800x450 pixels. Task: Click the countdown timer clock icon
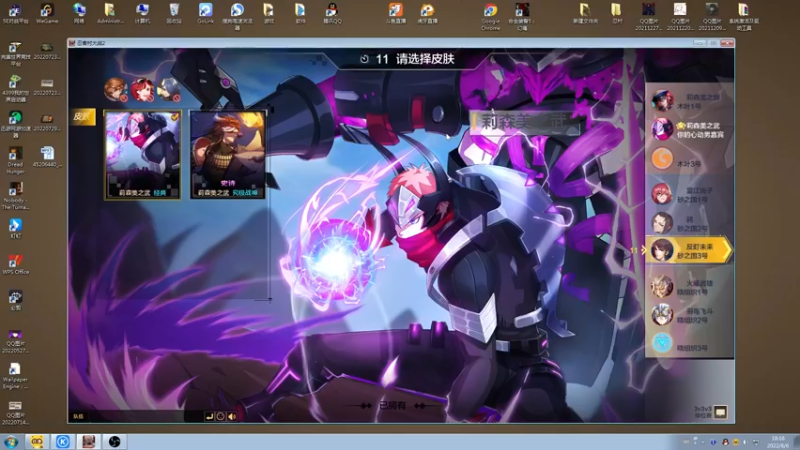[364, 59]
